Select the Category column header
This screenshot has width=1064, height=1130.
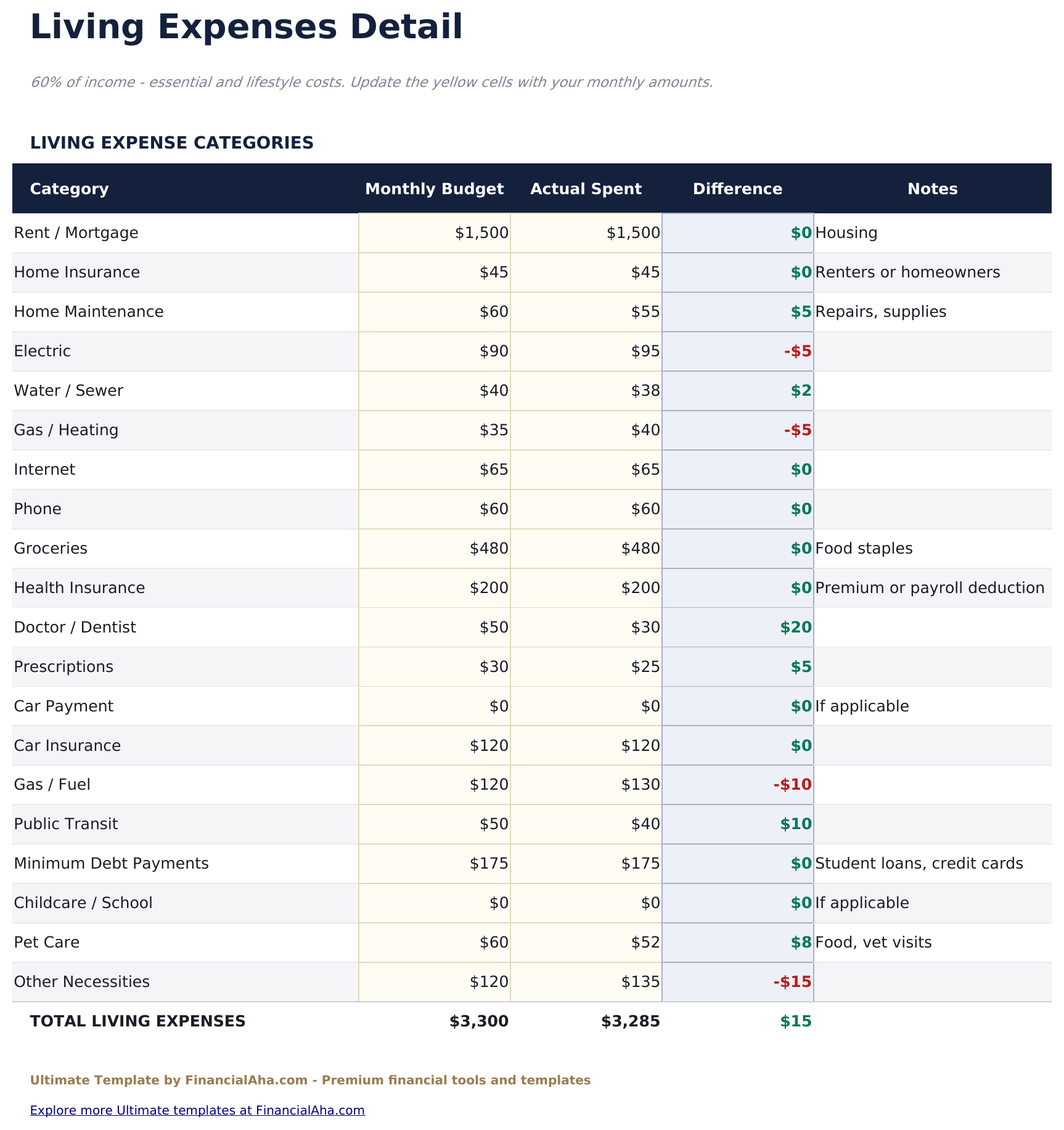pos(68,189)
